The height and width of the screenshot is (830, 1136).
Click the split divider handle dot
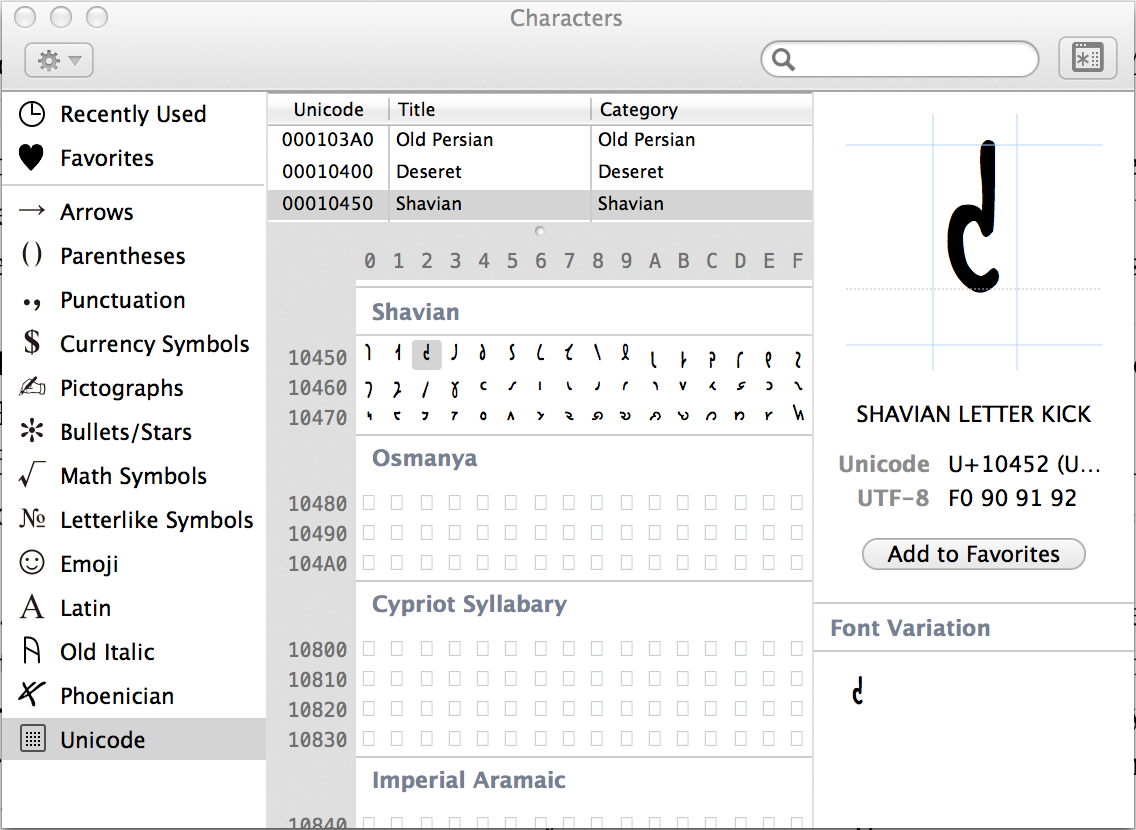point(539,231)
